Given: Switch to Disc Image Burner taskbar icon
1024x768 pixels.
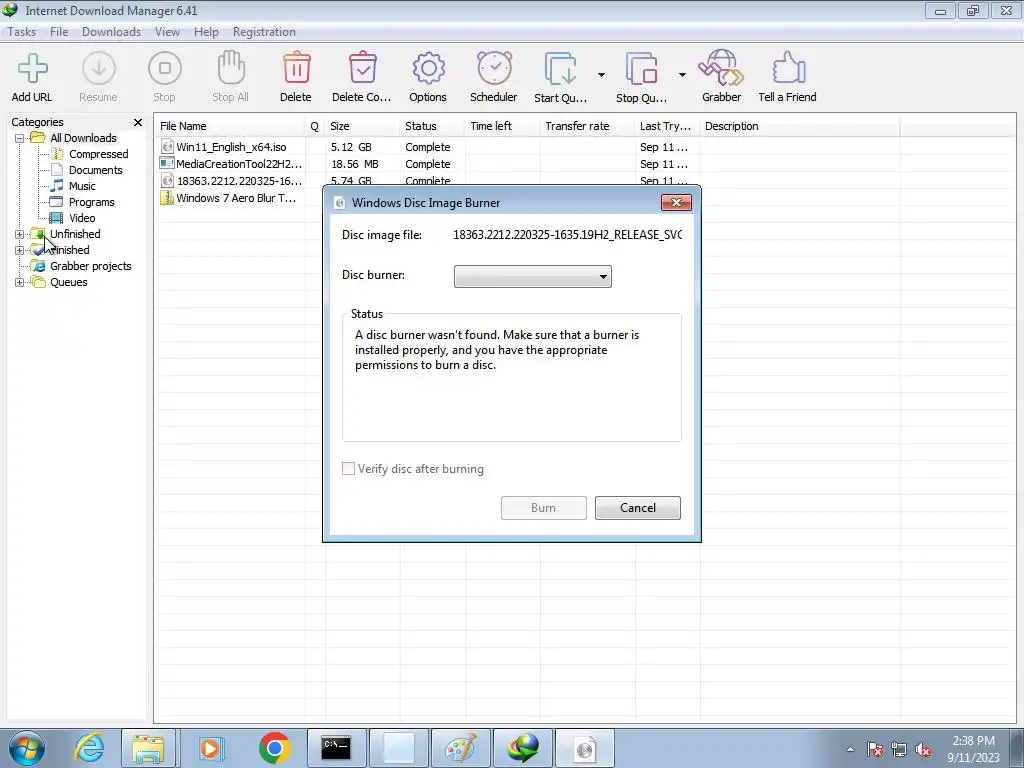Looking at the screenshot, I should pyautogui.click(x=584, y=748).
